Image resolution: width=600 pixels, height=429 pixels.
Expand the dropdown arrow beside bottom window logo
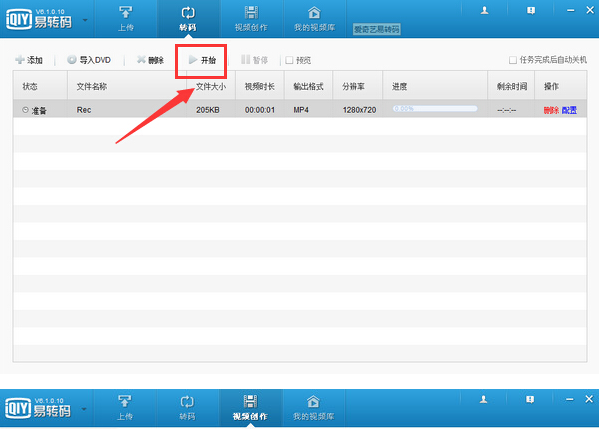[x=84, y=409]
